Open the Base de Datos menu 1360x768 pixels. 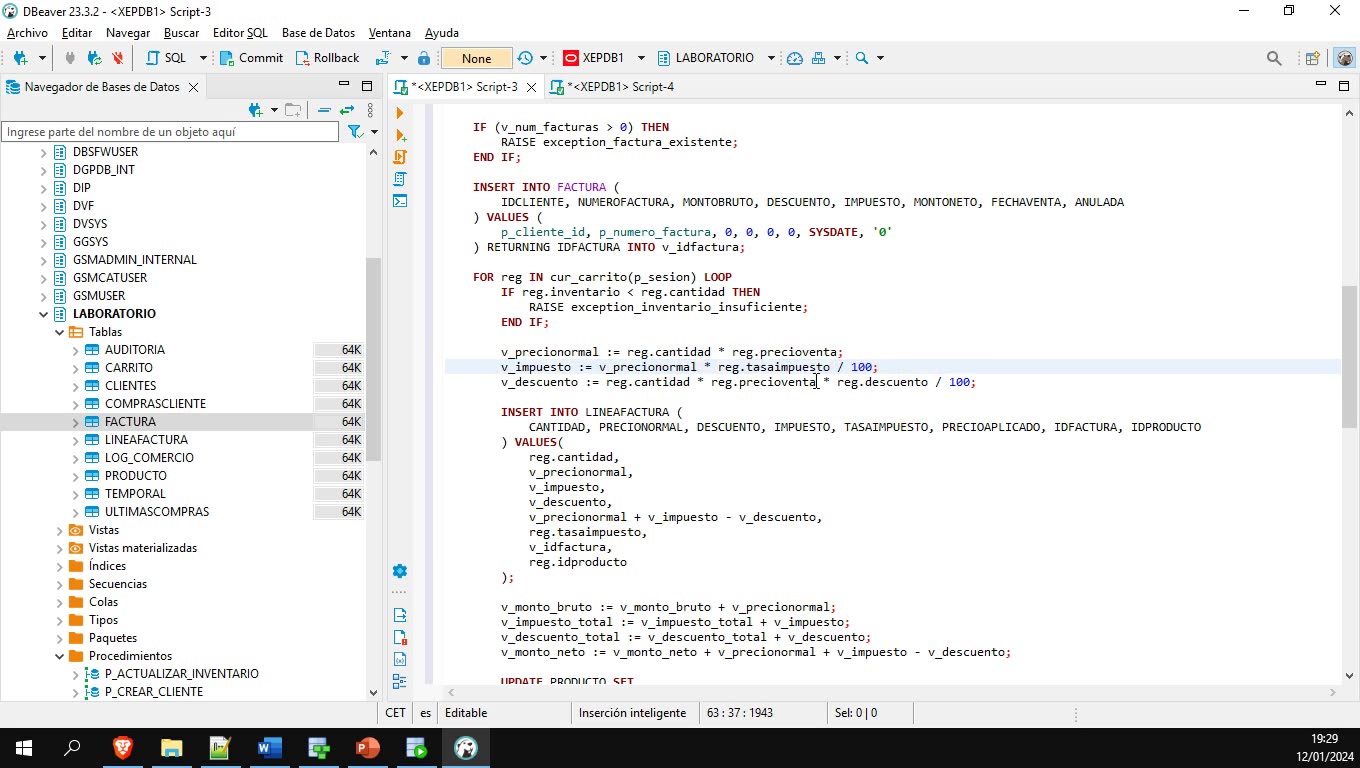pyautogui.click(x=318, y=32)
